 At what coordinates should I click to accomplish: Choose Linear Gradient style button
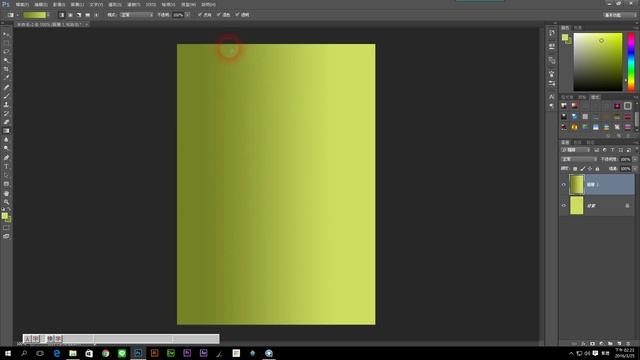(62, 15)
